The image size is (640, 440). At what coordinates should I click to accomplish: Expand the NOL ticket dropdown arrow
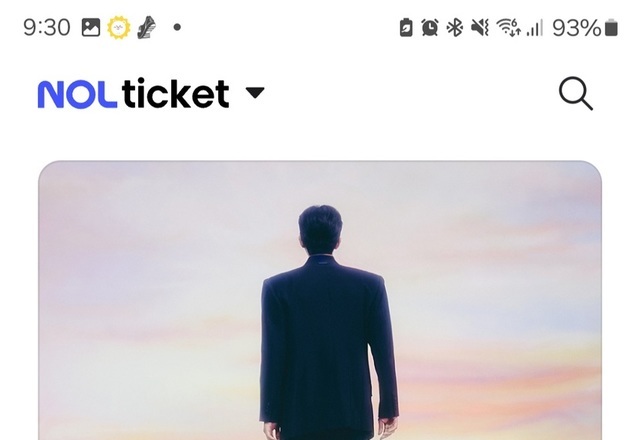[x=255, y=93]
